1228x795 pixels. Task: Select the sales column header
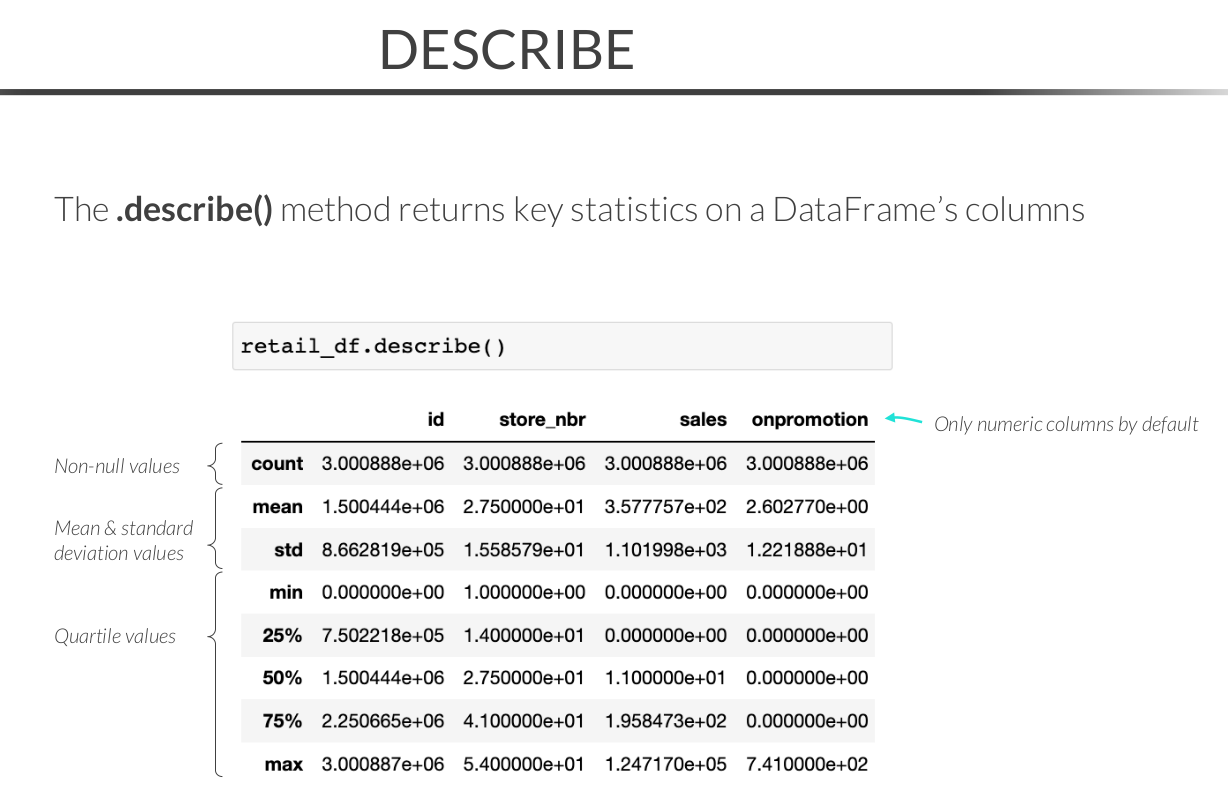click(x=703, y=420)
